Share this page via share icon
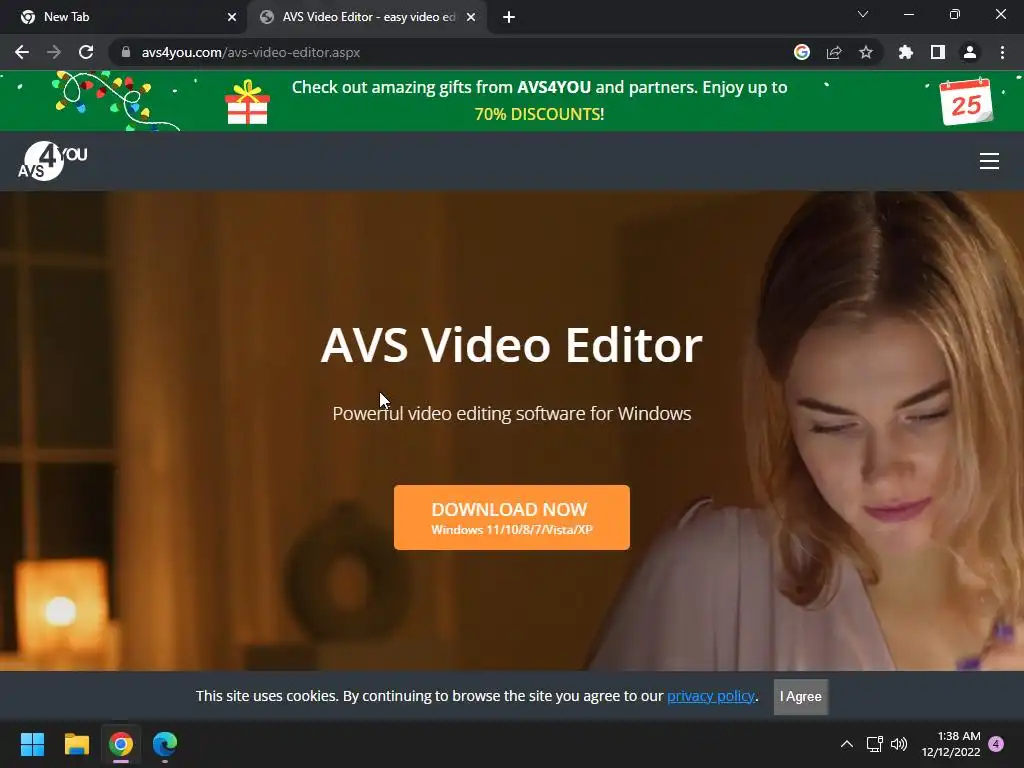 pos(834,52)
